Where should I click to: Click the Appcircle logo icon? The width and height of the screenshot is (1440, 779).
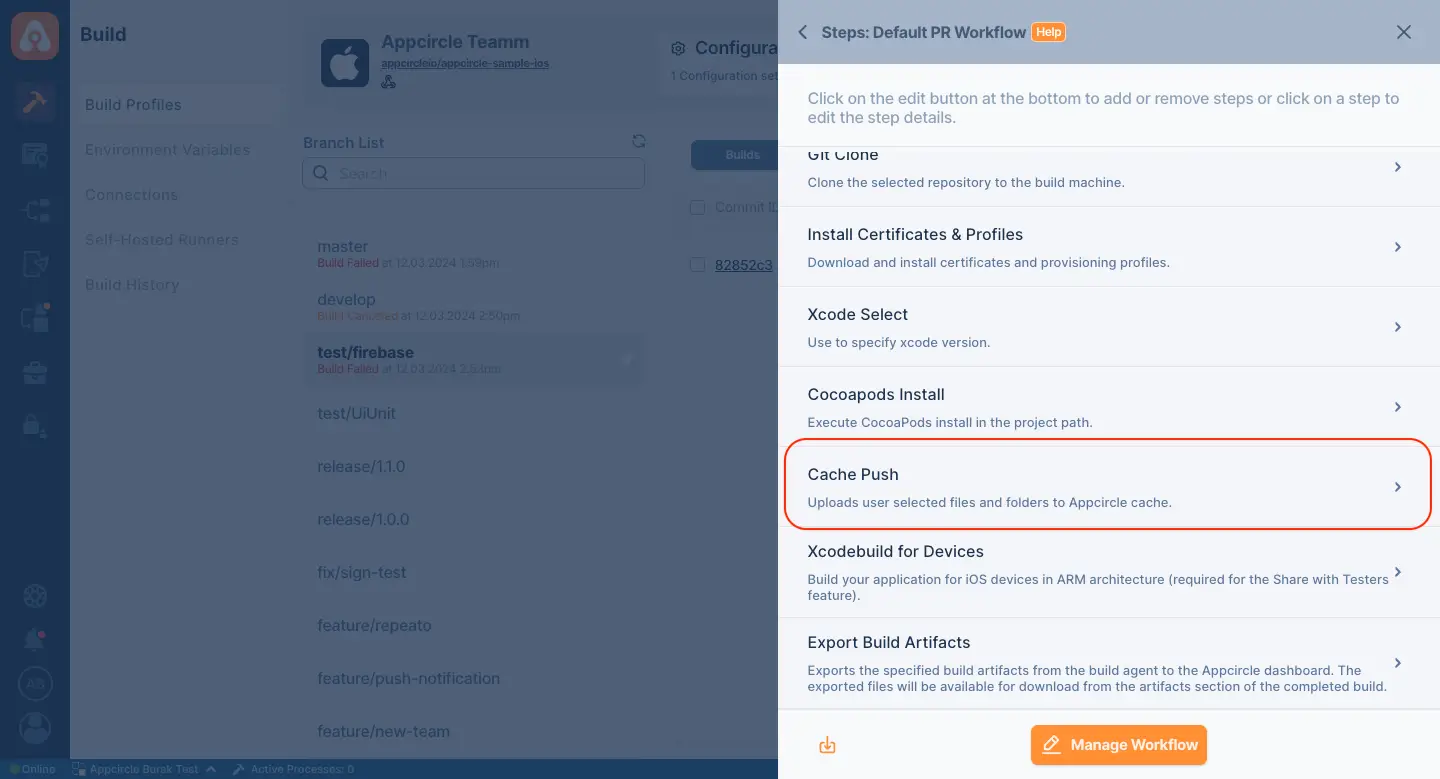(35, 35)
